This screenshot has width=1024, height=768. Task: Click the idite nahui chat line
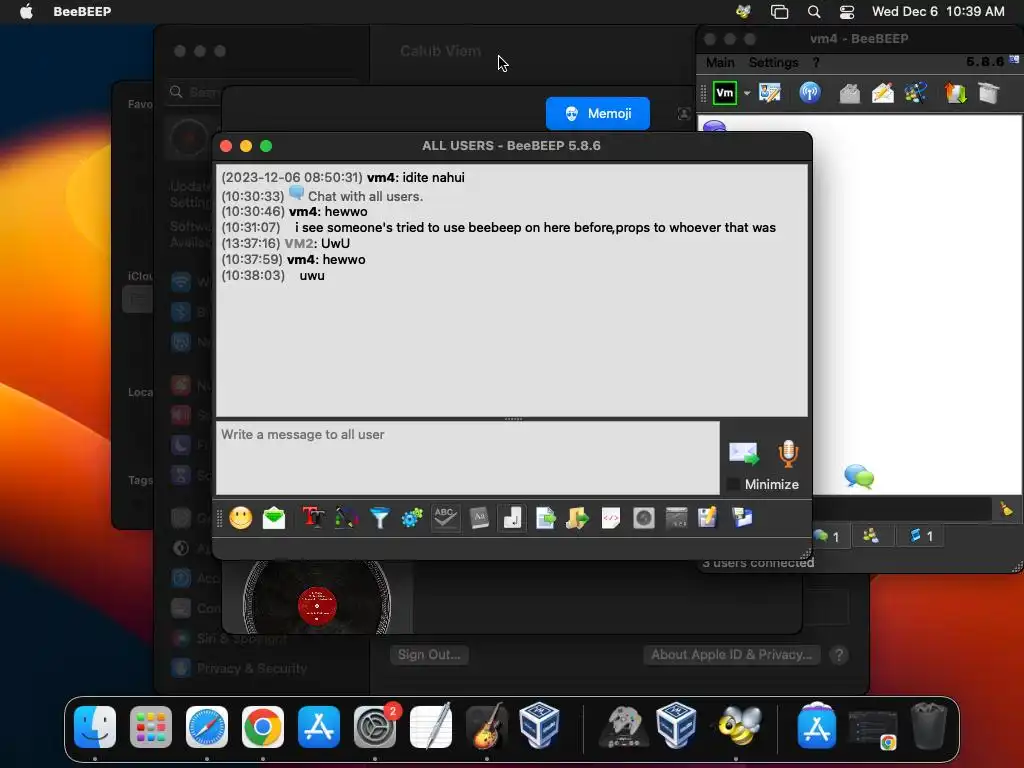point(343,178)
